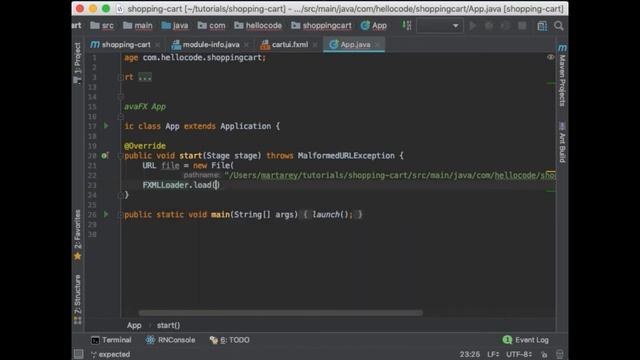Open the Structure tool window
Viewport: 640px width, 360px height.
tap(77, 299)
